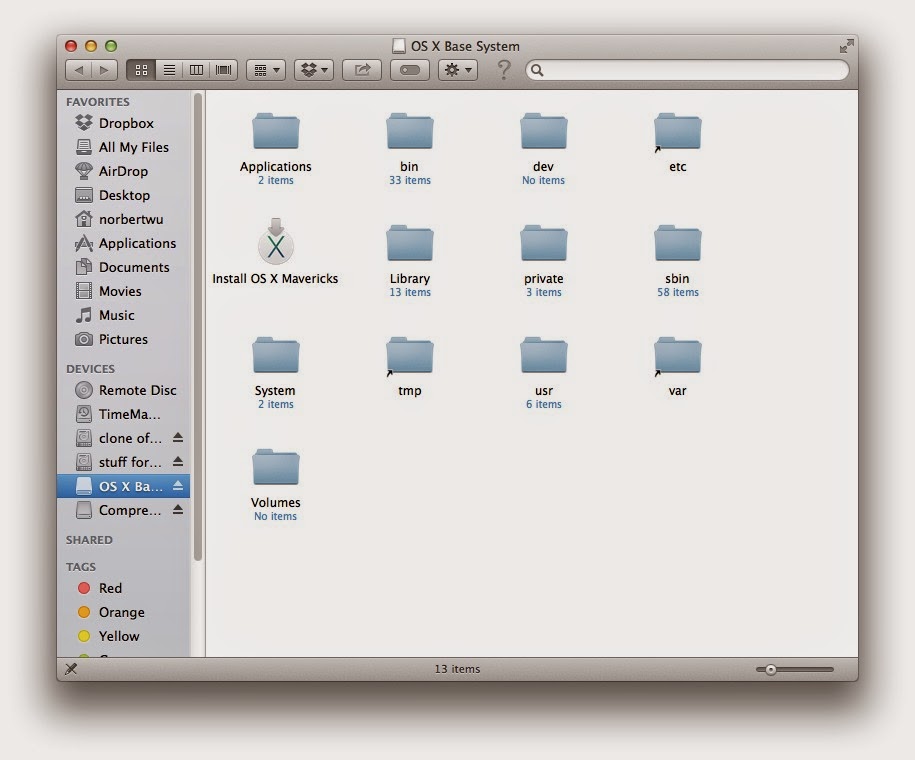The width and height of the screenshot is (915, 760).
Task: Select Applications in the sidebar favorites
Action: tap(126, 243)
